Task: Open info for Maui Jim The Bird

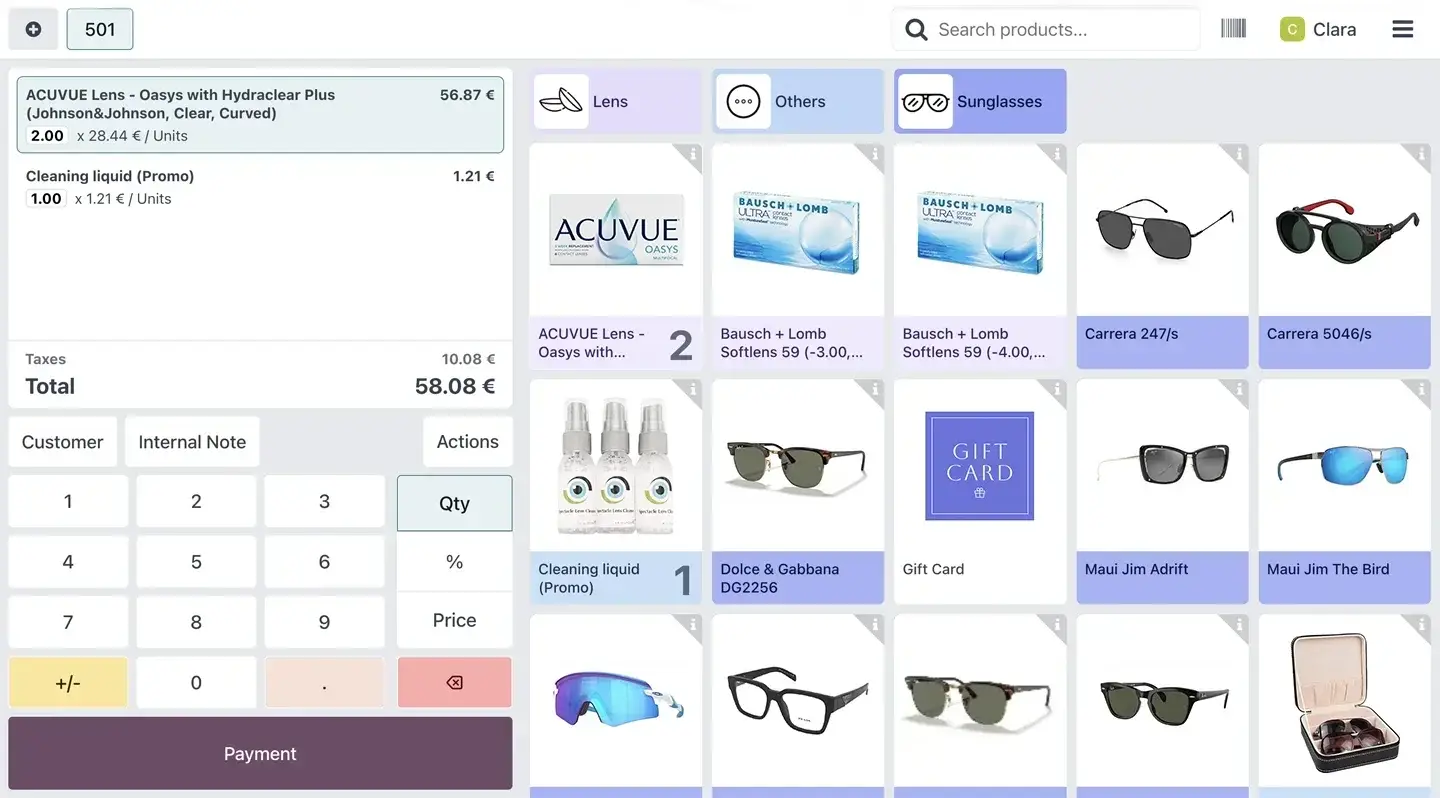Action: coord(1420,390)
